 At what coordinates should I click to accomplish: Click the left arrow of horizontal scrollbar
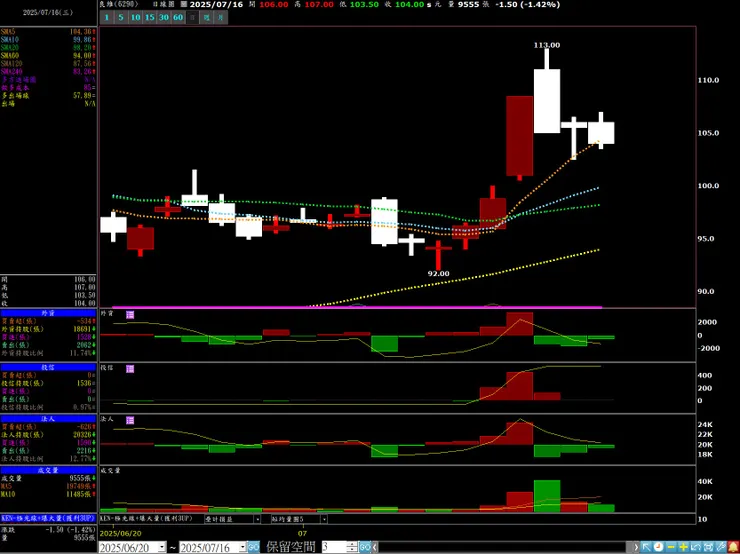click(375, 547)
